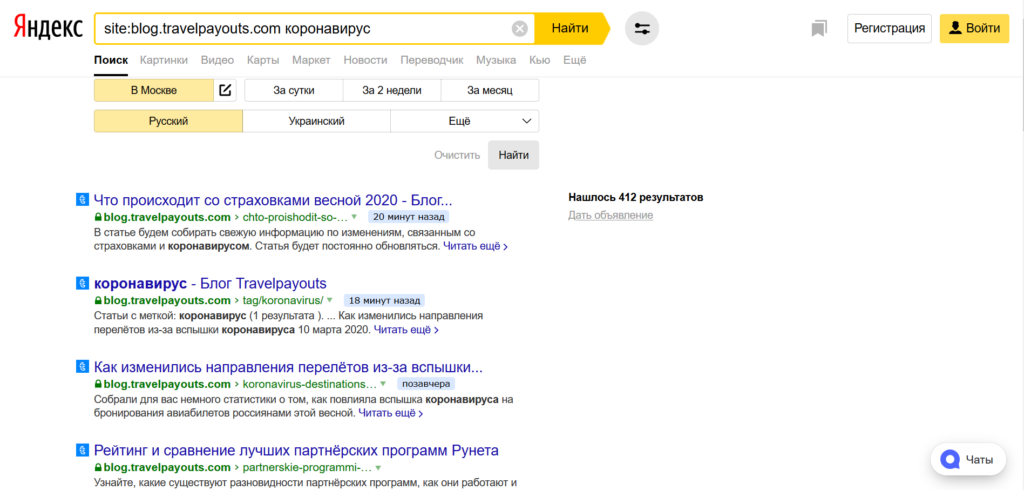
Task: Open the bookmarks collection icon
Action: coord(819,29)
